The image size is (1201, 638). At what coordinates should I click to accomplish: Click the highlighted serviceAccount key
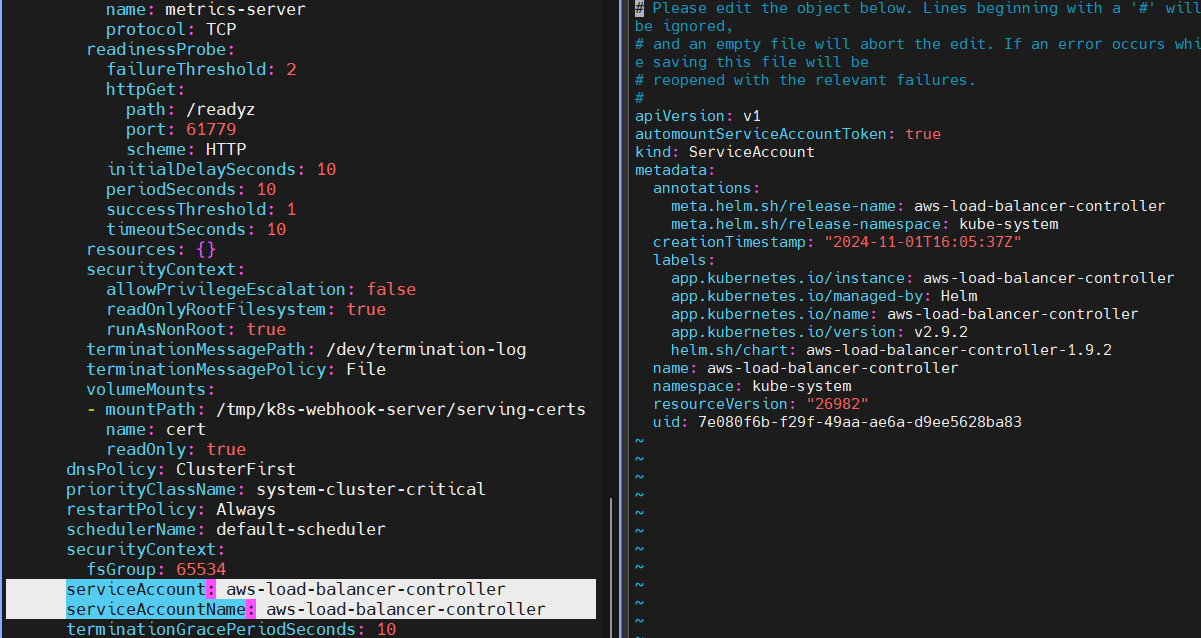(x=135, y=589)
